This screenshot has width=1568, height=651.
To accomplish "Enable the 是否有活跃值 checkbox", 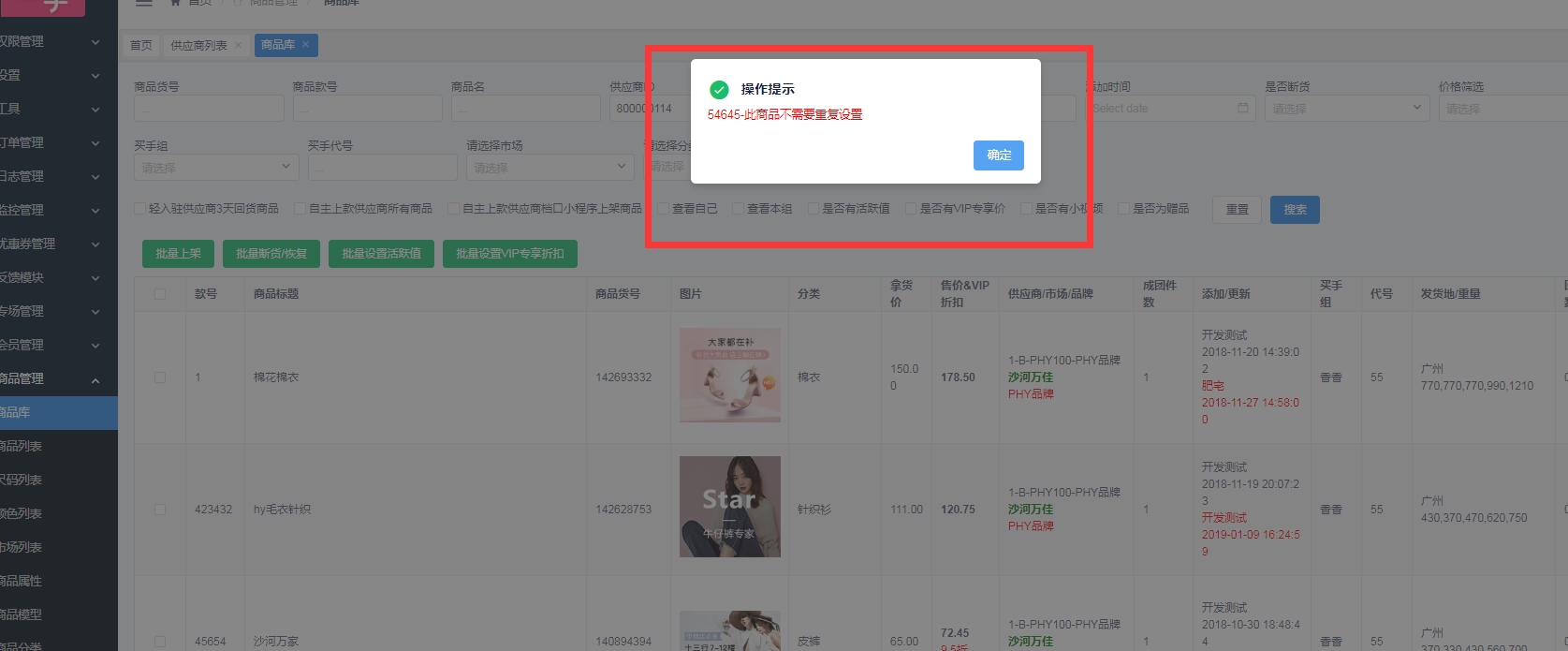I will (x=813, y=209).
